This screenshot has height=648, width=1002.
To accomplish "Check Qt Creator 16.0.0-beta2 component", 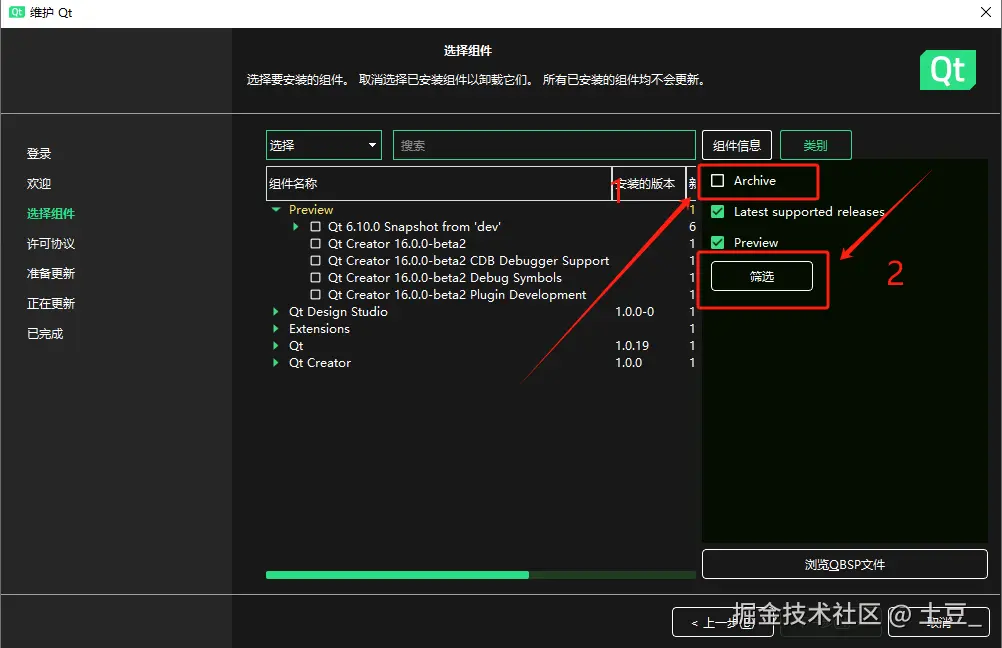I will [315, 243].
